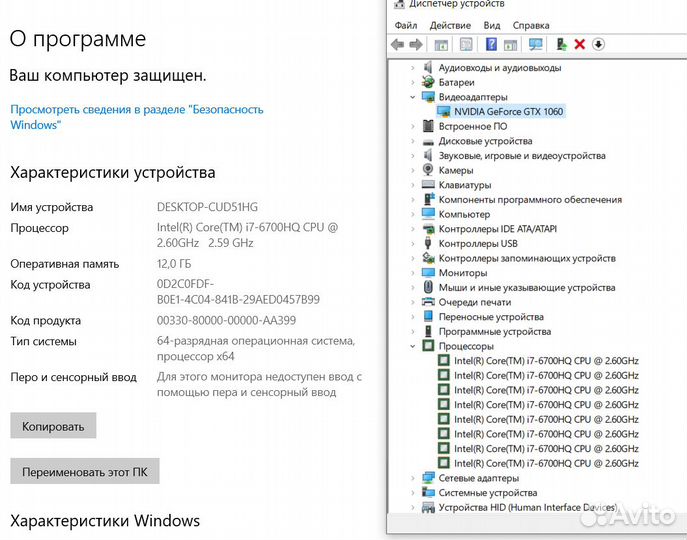Screen dimensions: 687x540
Task: Expand the Системные устройства node
Action: click(x=412, y=493)
